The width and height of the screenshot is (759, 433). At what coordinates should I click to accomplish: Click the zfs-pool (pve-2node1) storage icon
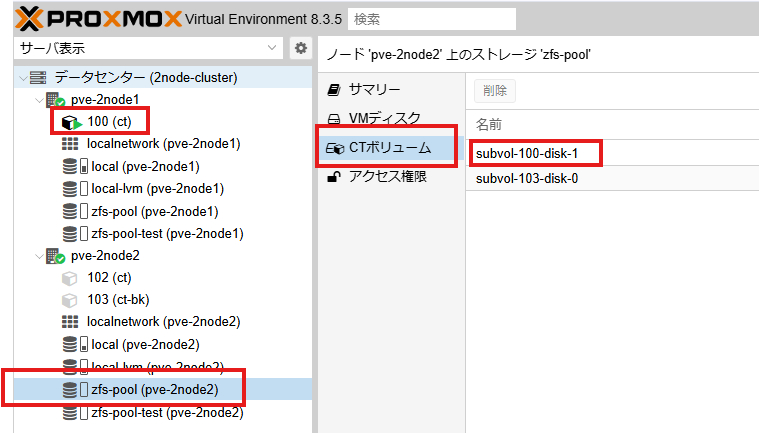[75, 211]
